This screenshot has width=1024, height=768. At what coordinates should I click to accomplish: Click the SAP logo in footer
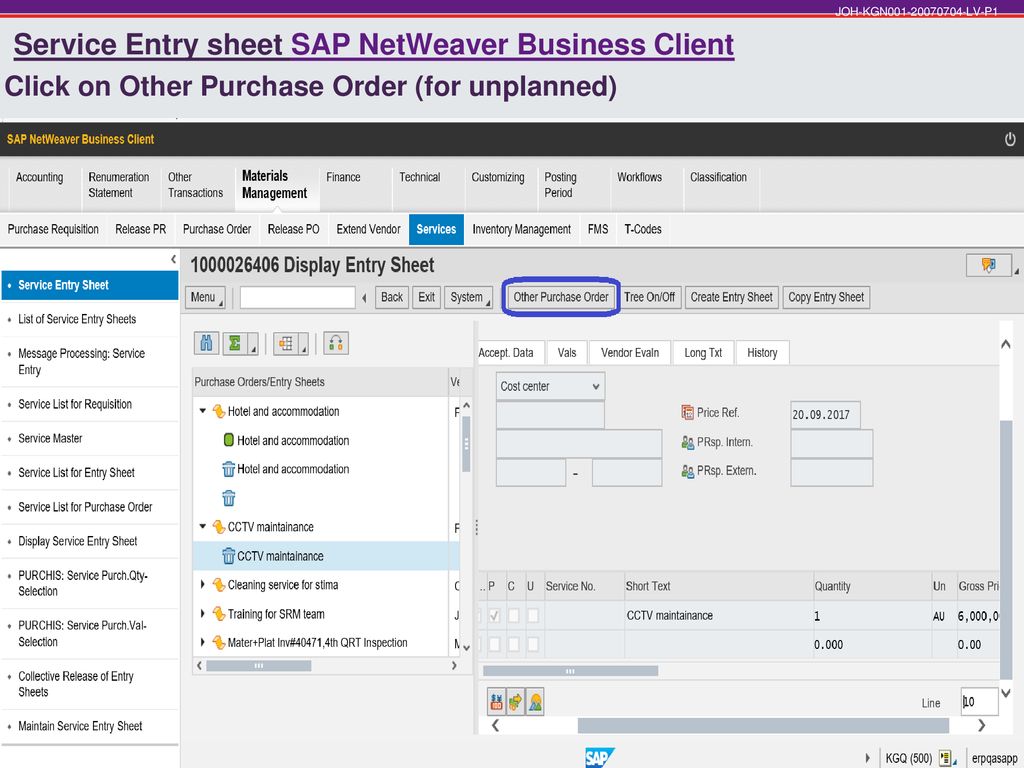tap(600, 758)
